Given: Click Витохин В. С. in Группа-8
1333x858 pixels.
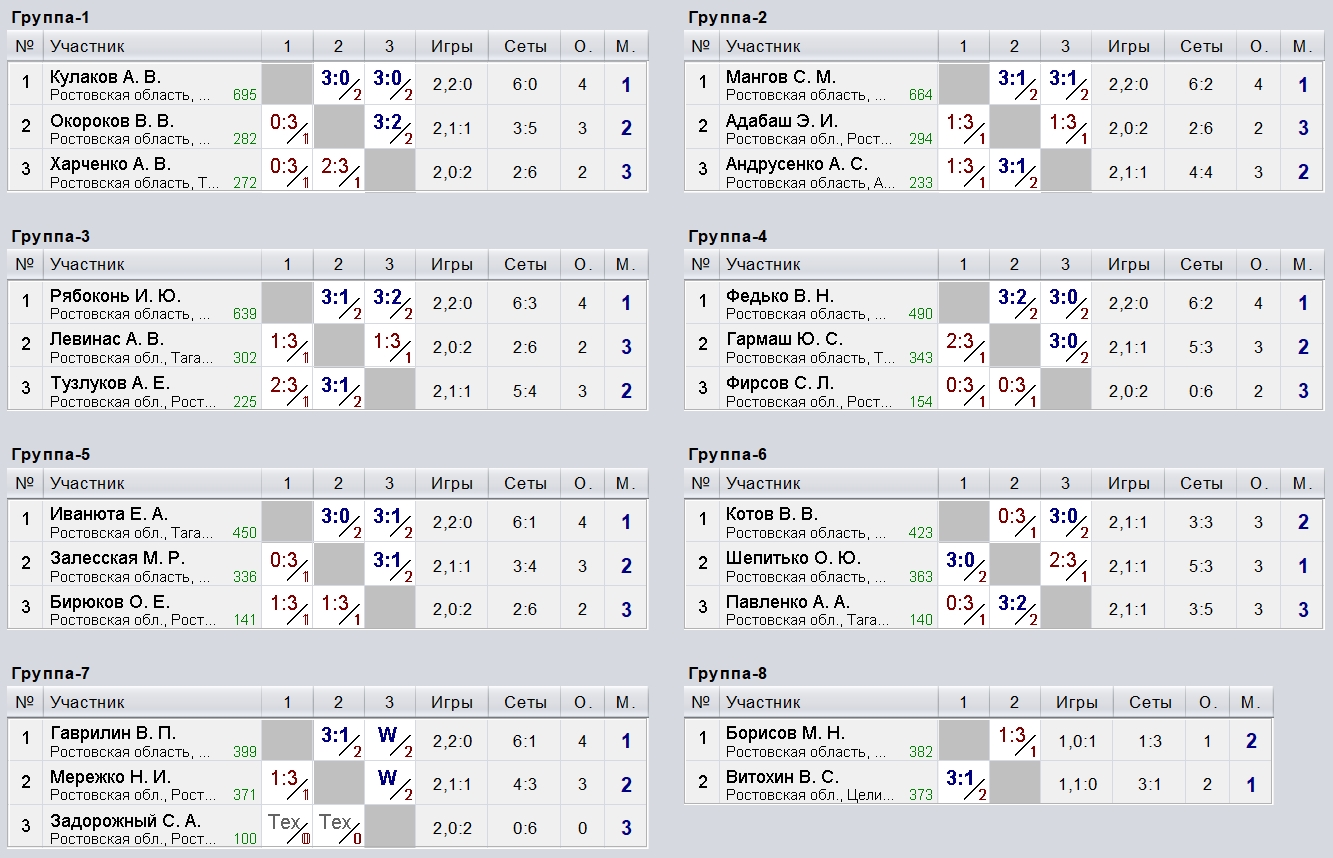Looking at the screenshot, I should tap(782, 777).
